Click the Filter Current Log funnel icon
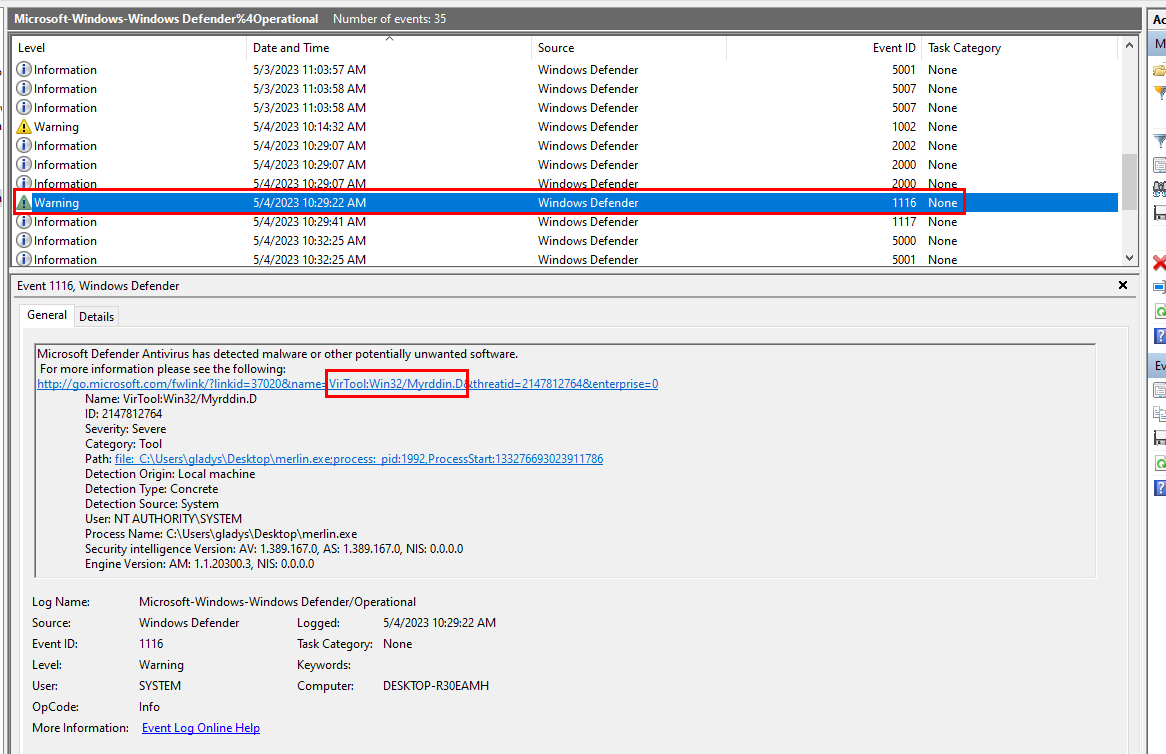Viewport: 1166px width, 754px height. (1159, 141)
